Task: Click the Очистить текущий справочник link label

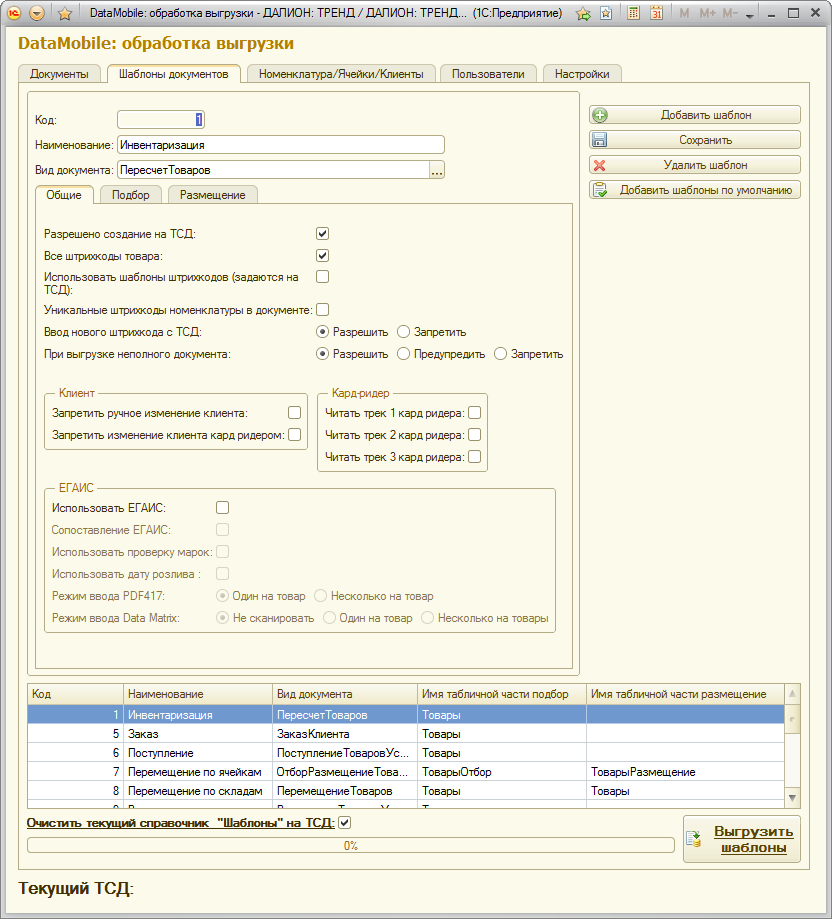Action: coord(180,823)
